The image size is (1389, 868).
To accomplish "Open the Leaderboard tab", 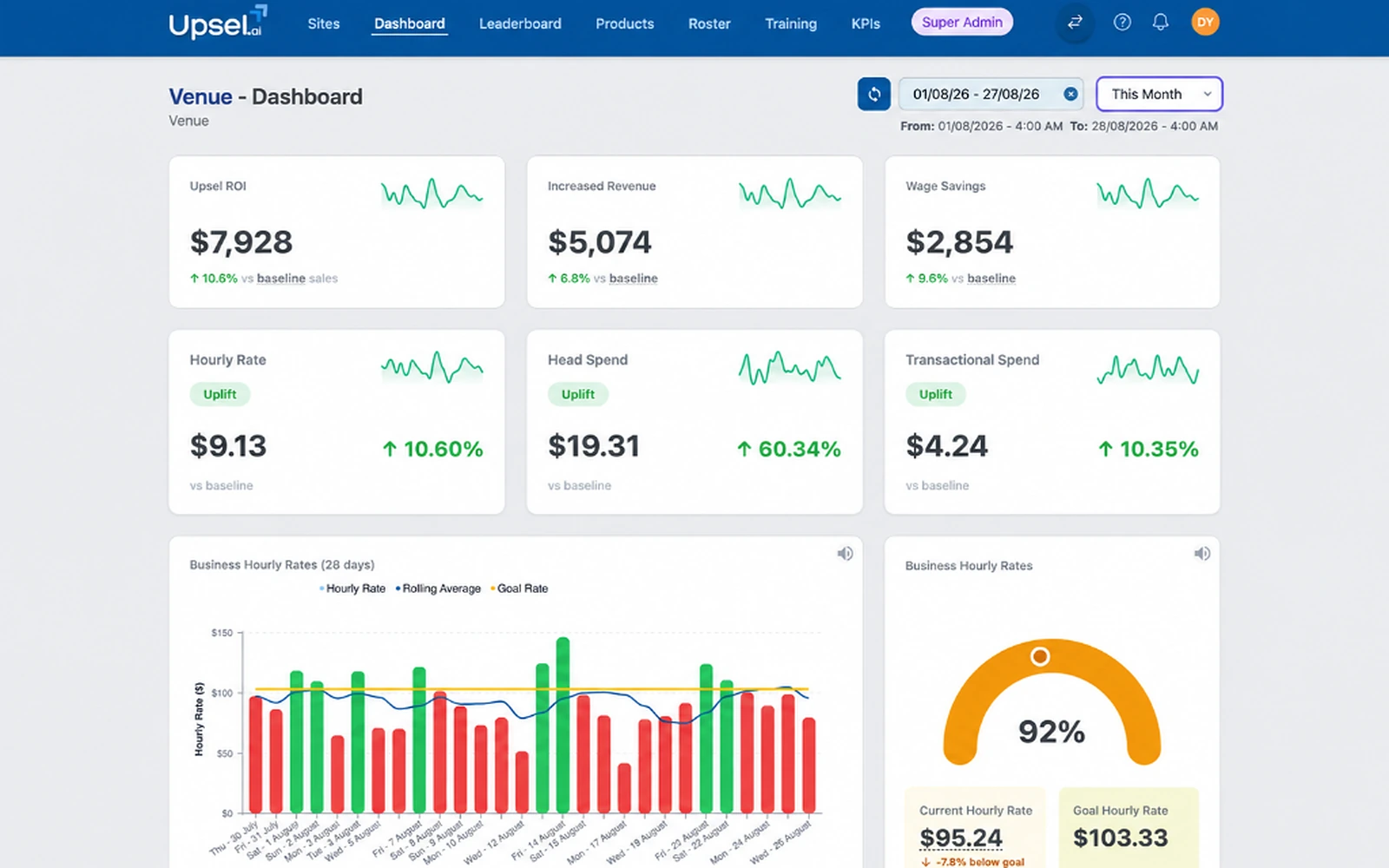I will point(520,23).
